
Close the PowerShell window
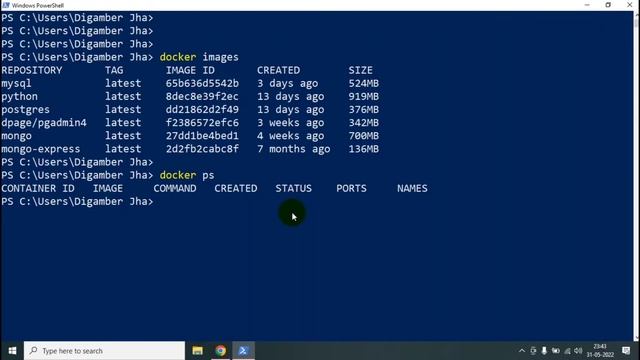[629, 5]
